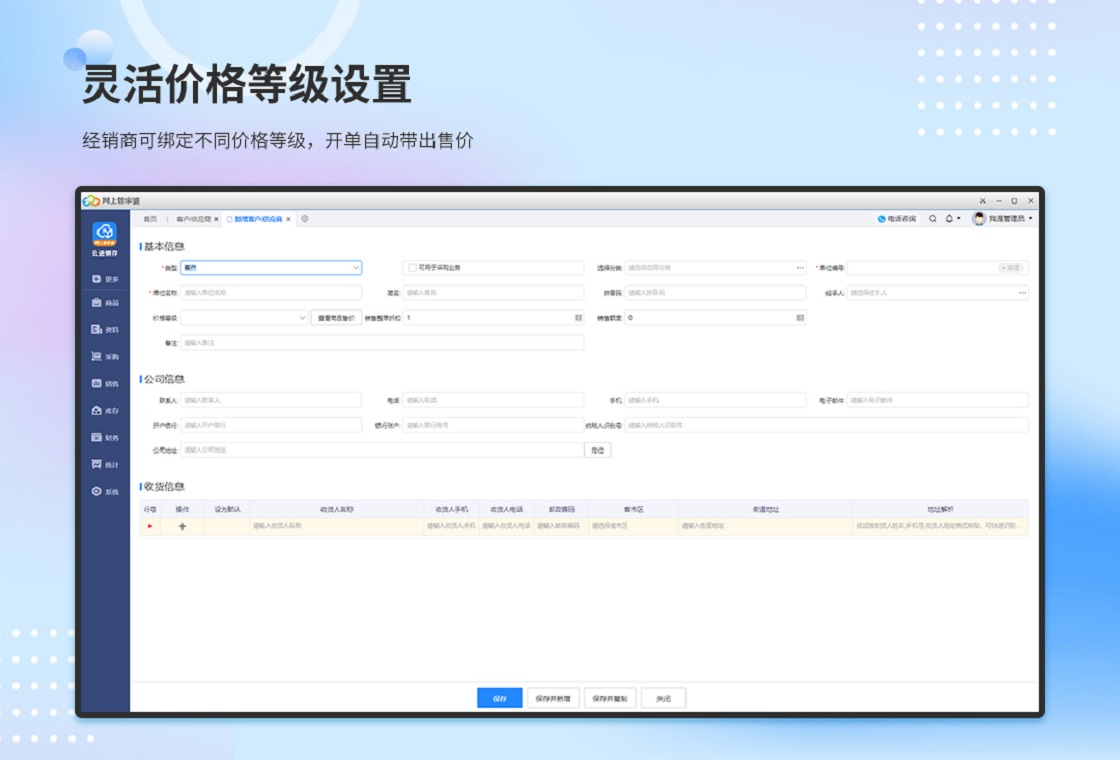Viewport: 1120px width, 760px height.
Task: Focus the 联系人 input field
Action: 271,400
